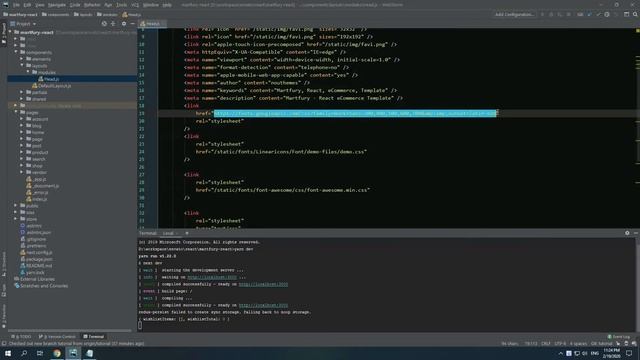Click the Windows taskbar search icon
The height and width of the screenshot is (360, 640).
(24, 353)
